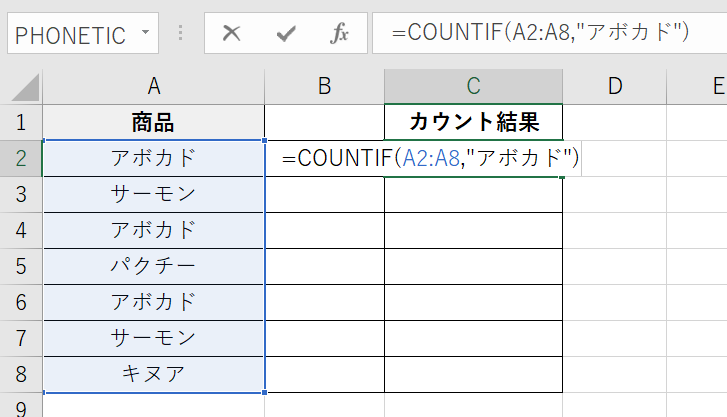Select row 5 header
The image size is (727, 417).
[21, 267]
